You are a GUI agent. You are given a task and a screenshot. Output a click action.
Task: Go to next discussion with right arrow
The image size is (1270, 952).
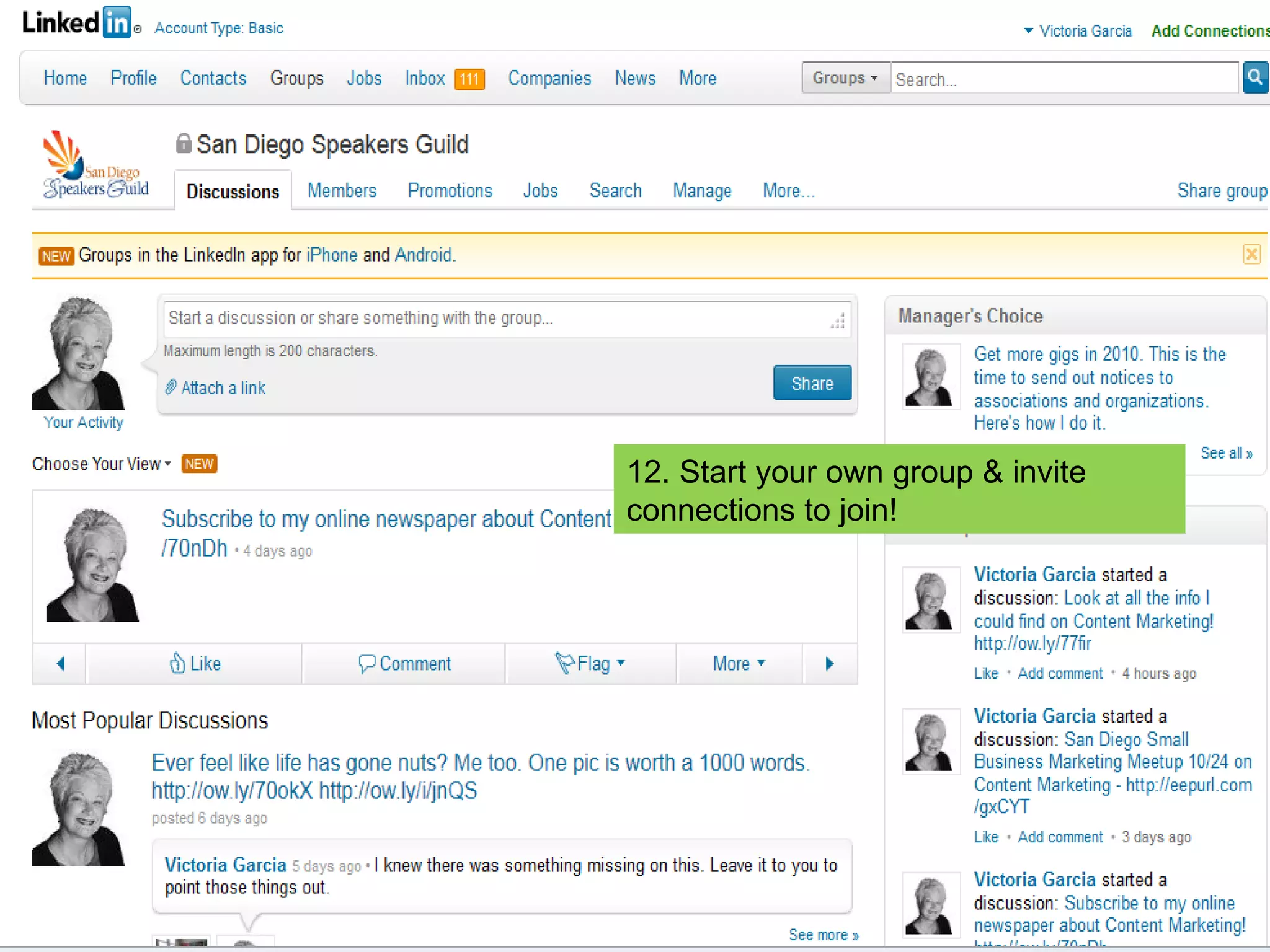[830, 663]
